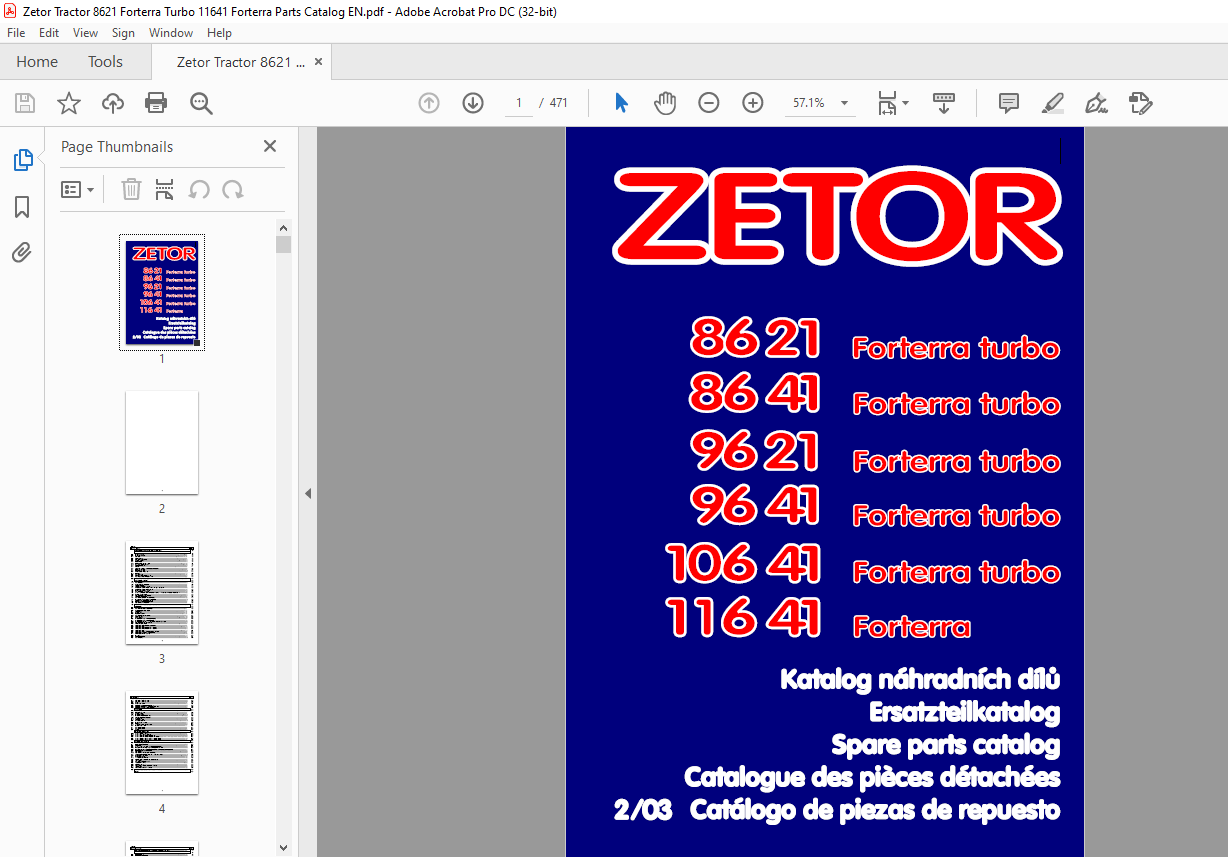Open the Help menu

point(219,33)
